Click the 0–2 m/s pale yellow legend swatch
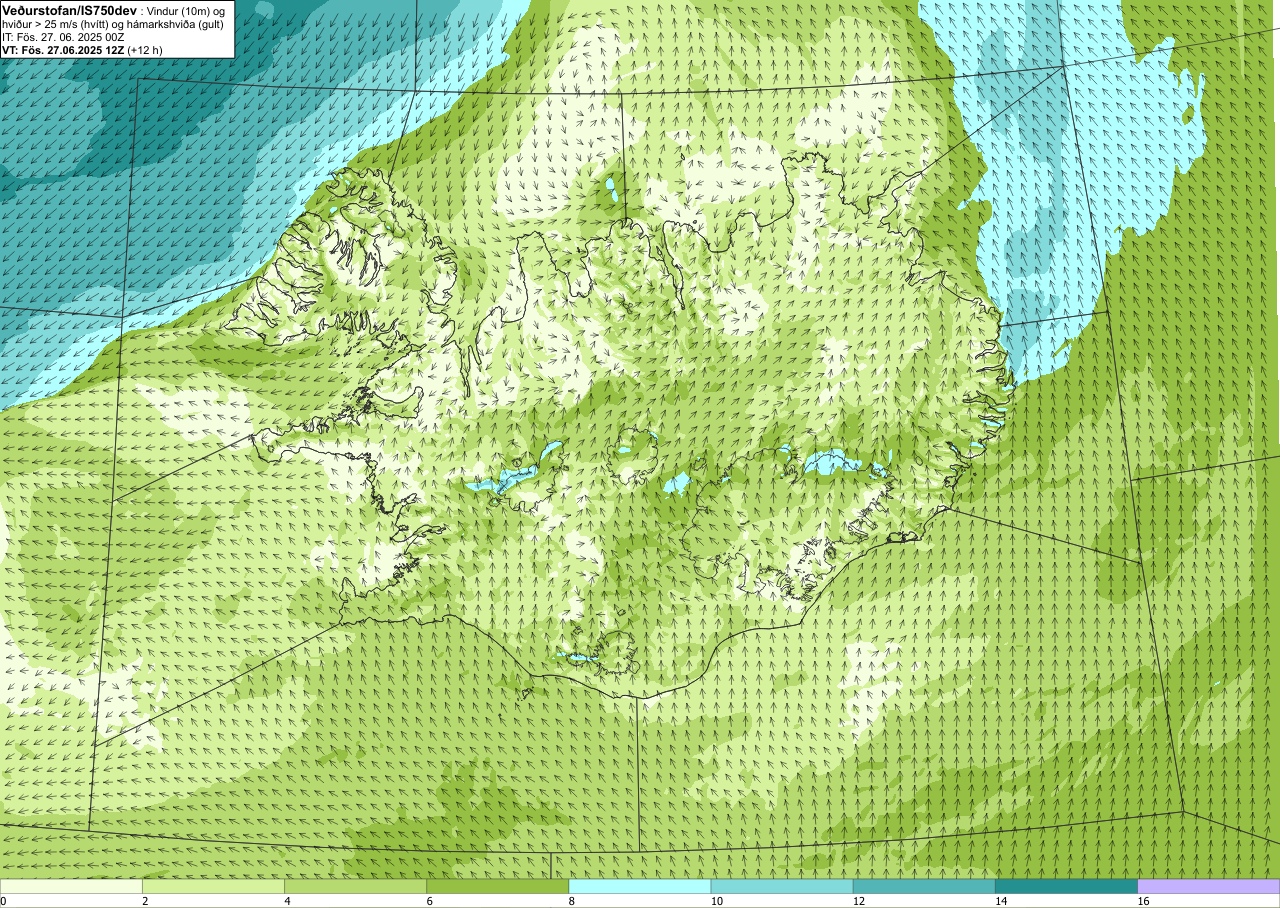The height and width of the screenshot is (908, 1280). click(71, 886)
